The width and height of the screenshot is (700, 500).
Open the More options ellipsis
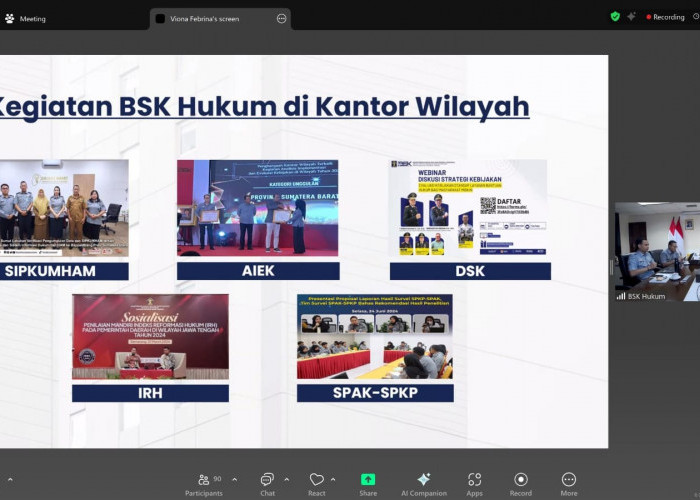[569, 485]
